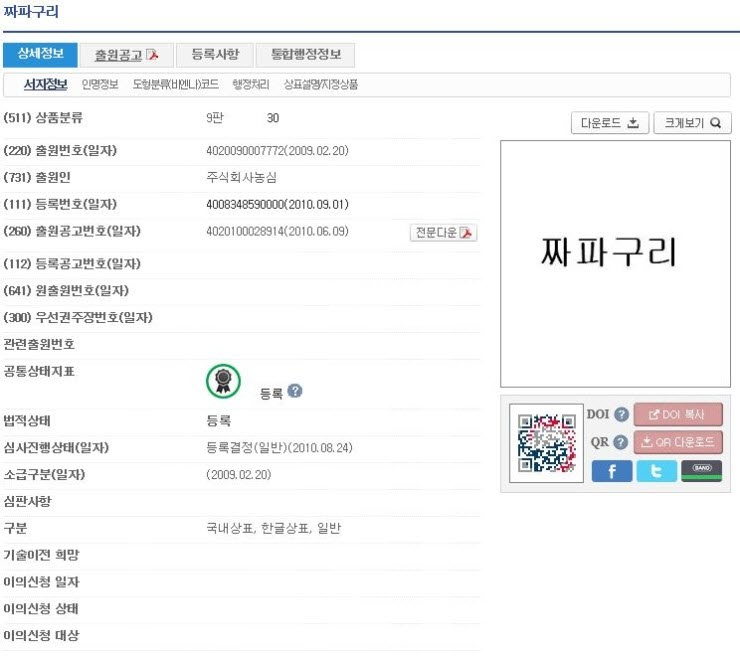Go to 도형분류(비엔나)코드 section
The width and height of the screenshot is (740, 657).
[176, 85]
